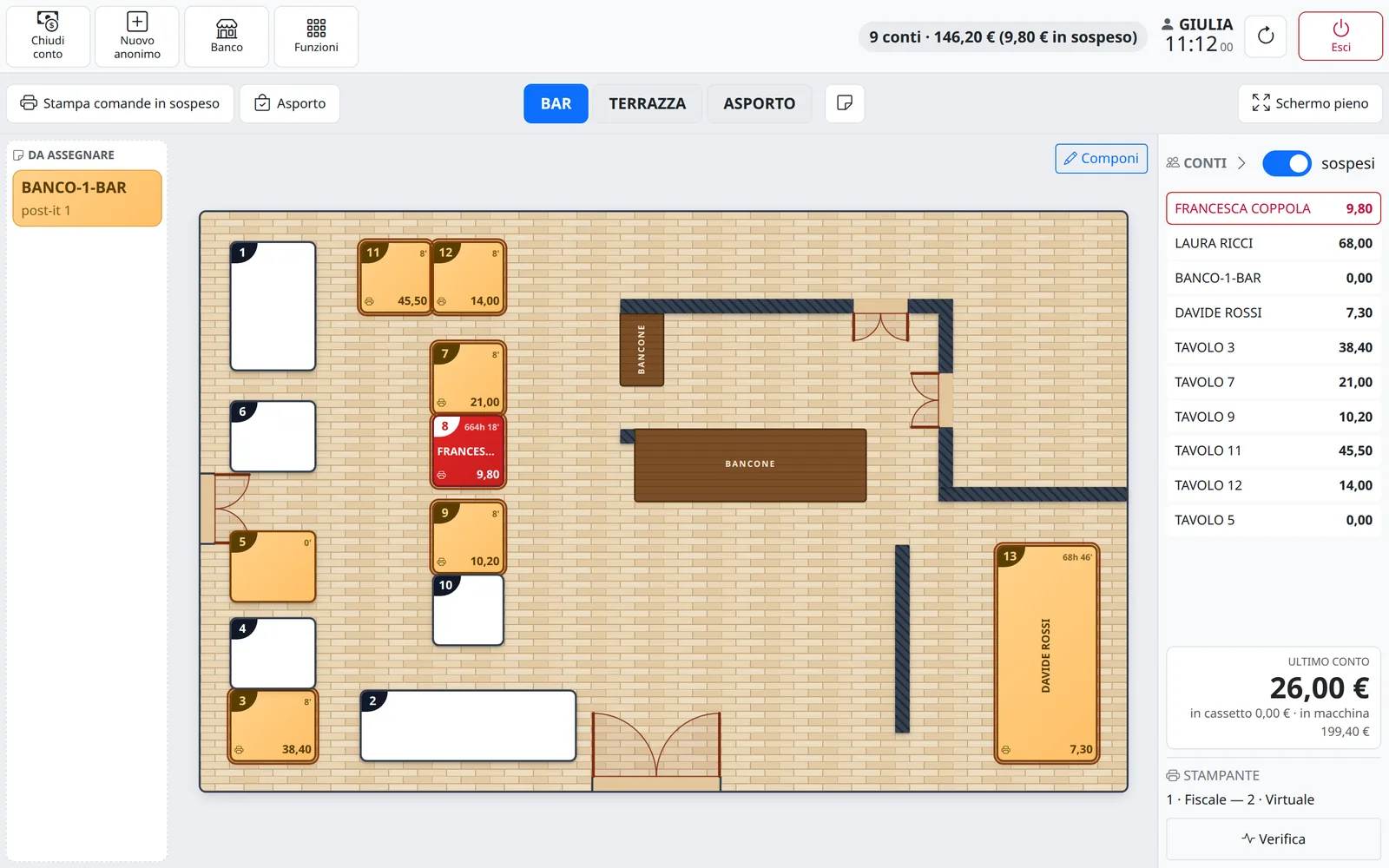Screen dimensions: 1389x868
Task: Select the BANCO-1-BAR post-it card
Action: coord(87,198)
